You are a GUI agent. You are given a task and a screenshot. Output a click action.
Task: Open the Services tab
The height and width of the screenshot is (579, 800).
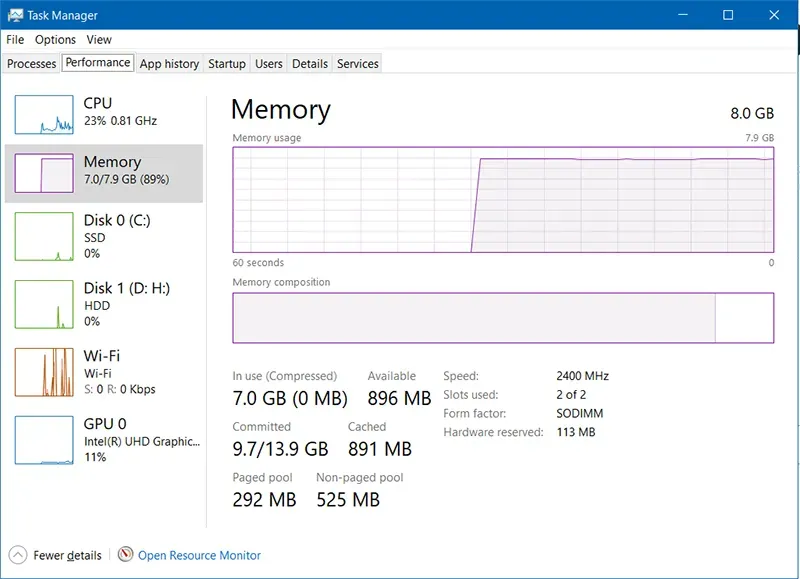pos(358,64)
